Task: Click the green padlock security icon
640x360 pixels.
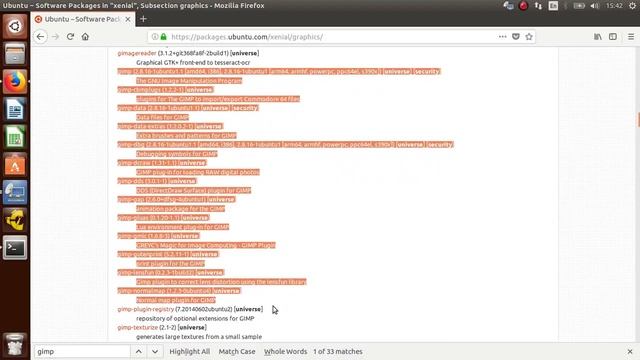Action: coord(164,37)
